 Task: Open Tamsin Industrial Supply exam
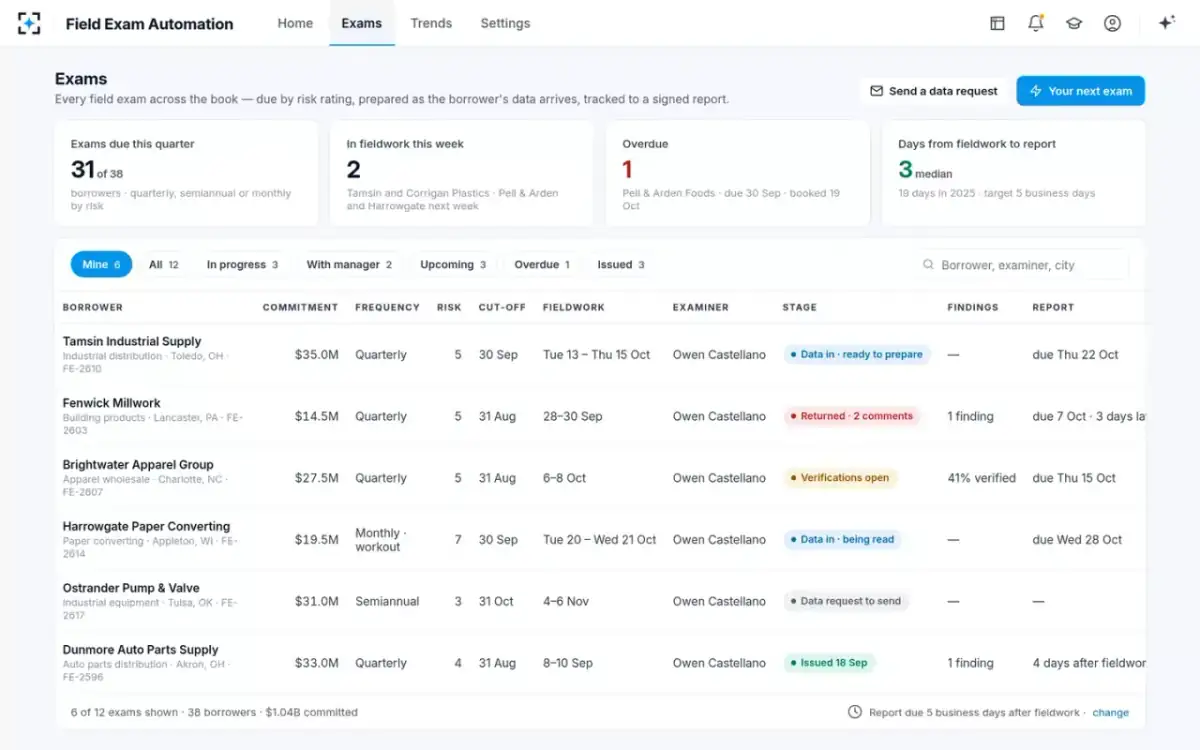pyautogui.click(x=132, y=341)
